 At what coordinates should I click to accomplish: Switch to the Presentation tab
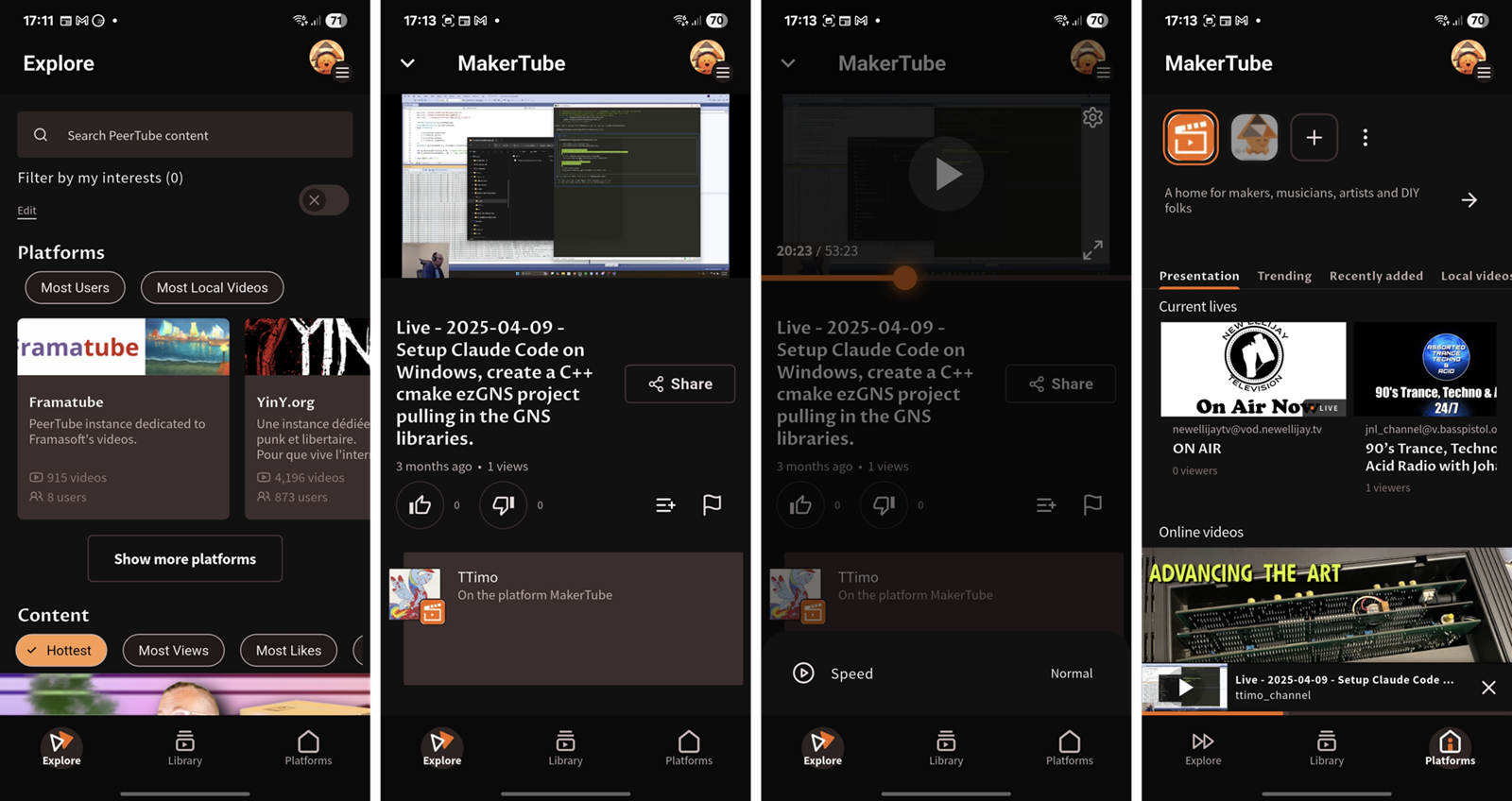click(x=1199, y=276)
